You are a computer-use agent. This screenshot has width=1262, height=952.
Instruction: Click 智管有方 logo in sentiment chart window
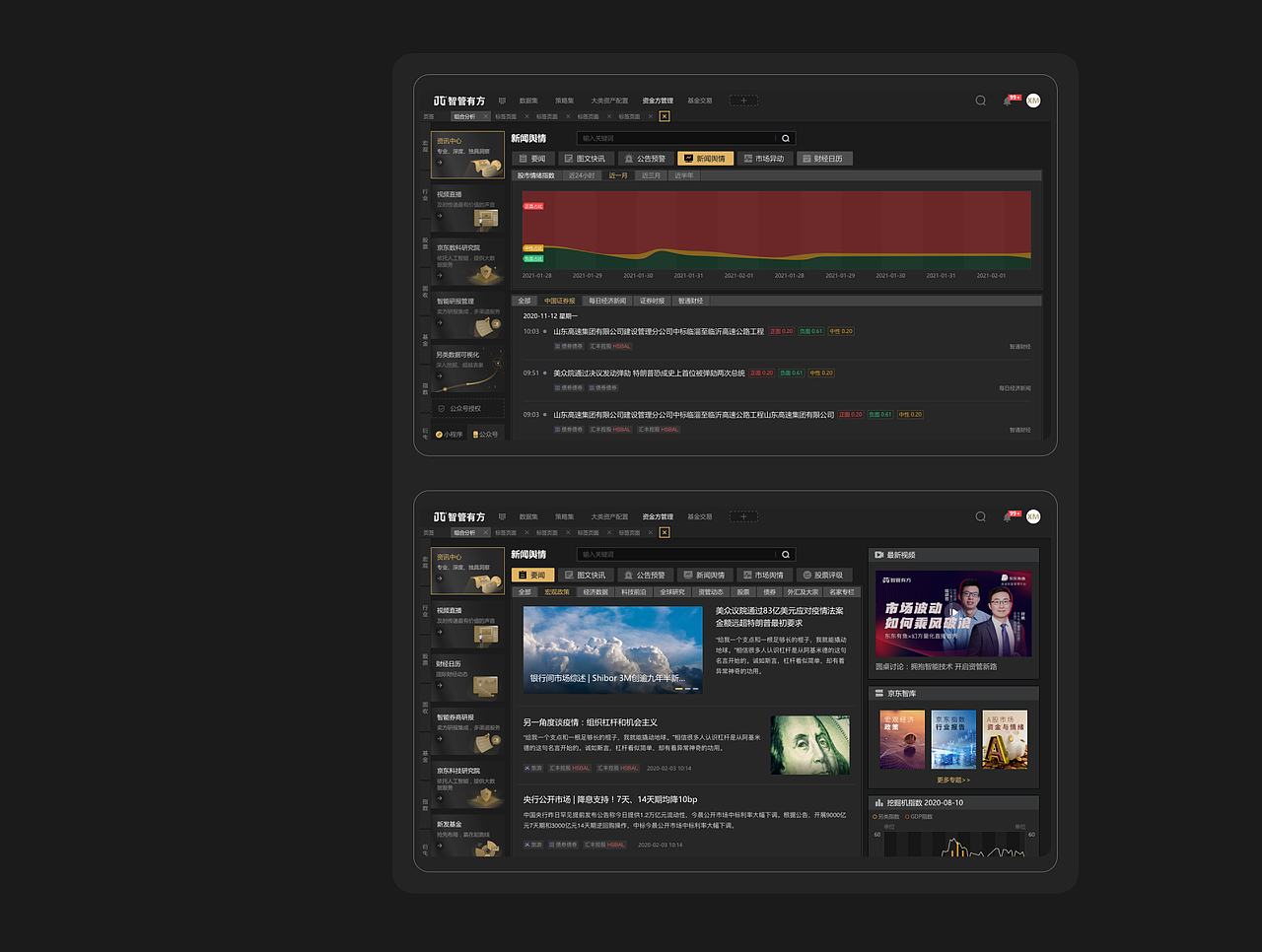tap(459, 101)
